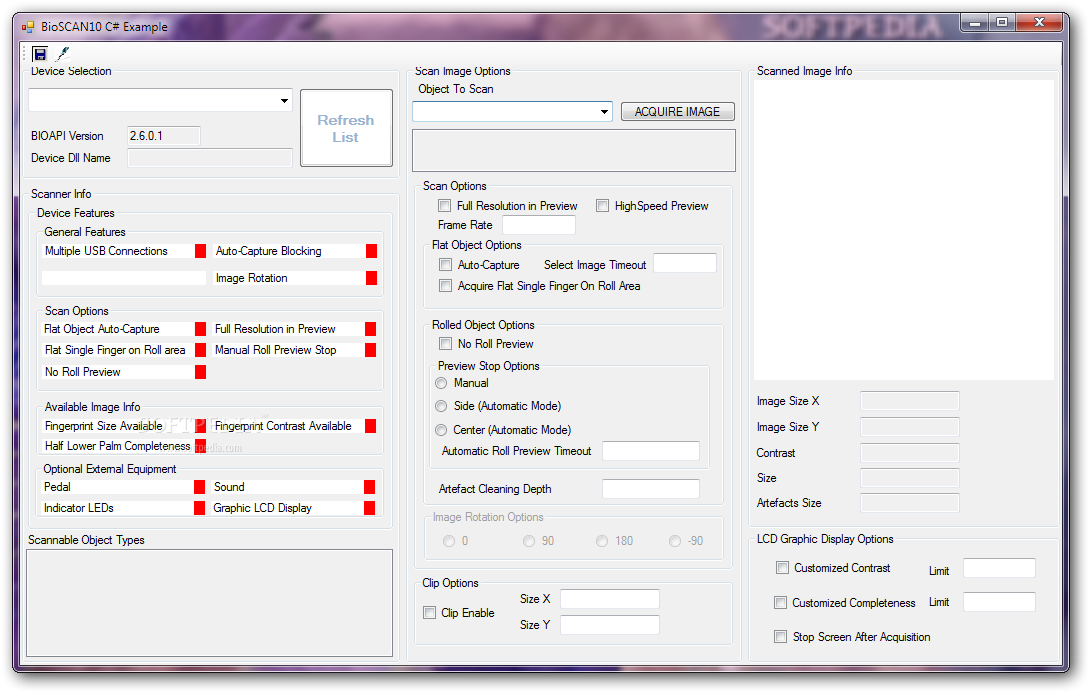
Task: Click the Image Size X field
Action: tap(909, 401)
